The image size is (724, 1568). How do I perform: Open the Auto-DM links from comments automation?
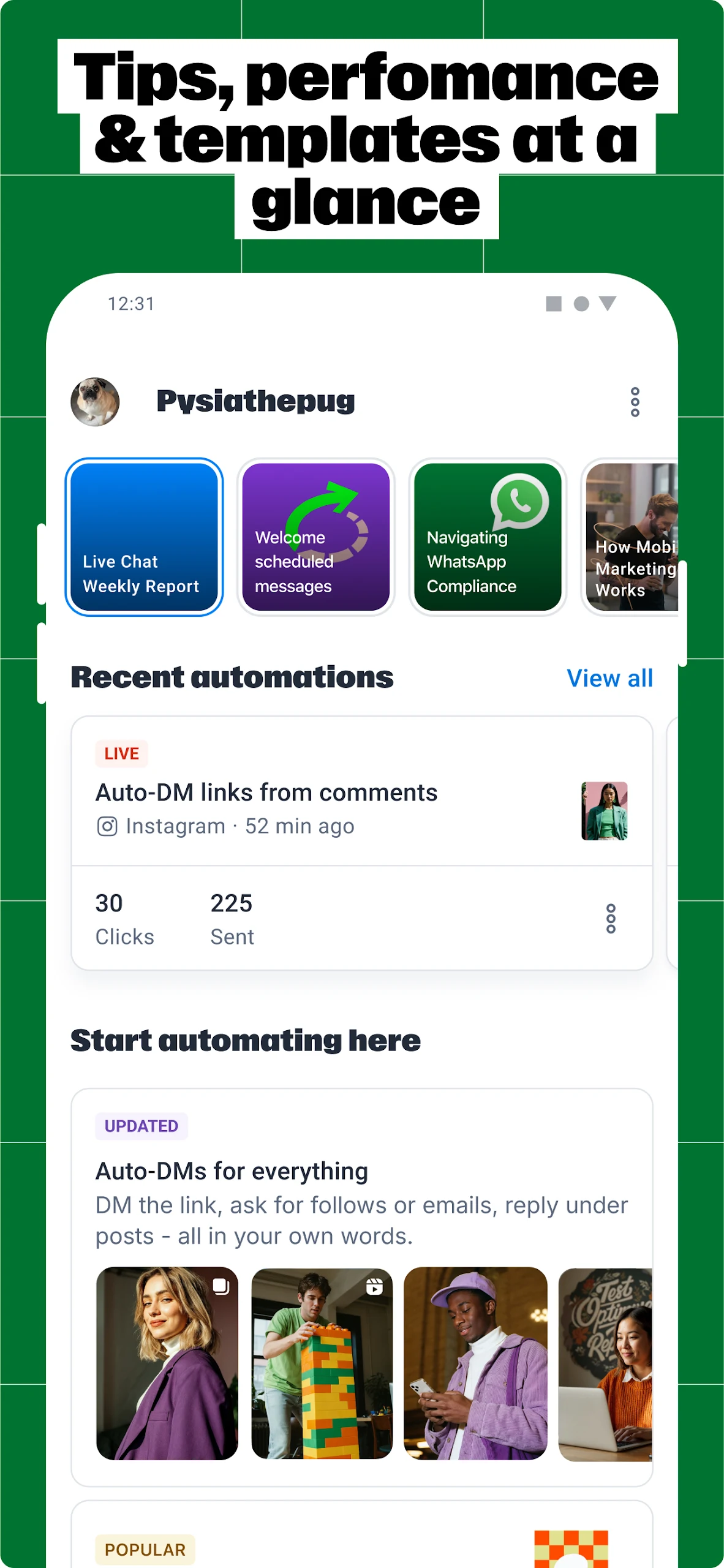[266, 793]
